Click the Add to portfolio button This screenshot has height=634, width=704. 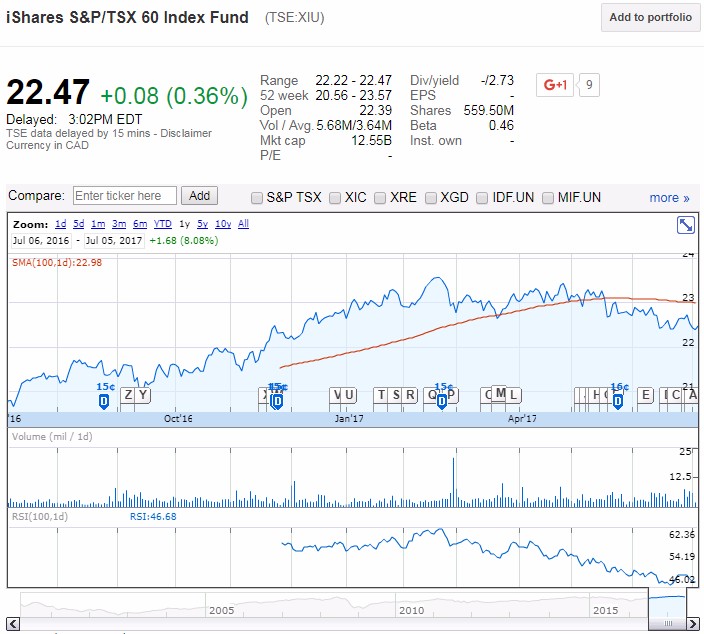coord(650,18)
